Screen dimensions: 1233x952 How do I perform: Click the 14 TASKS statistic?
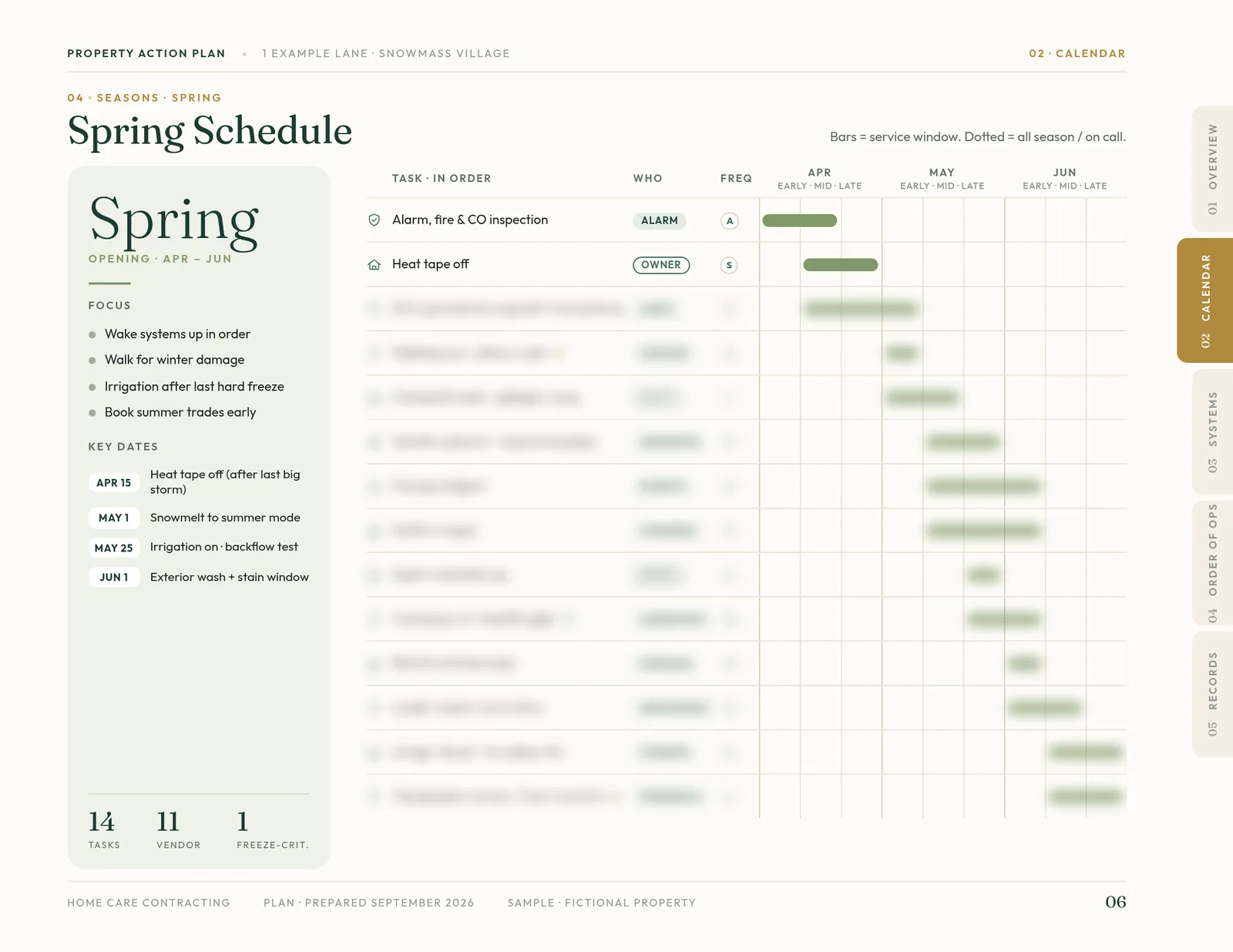pos(104,829)
